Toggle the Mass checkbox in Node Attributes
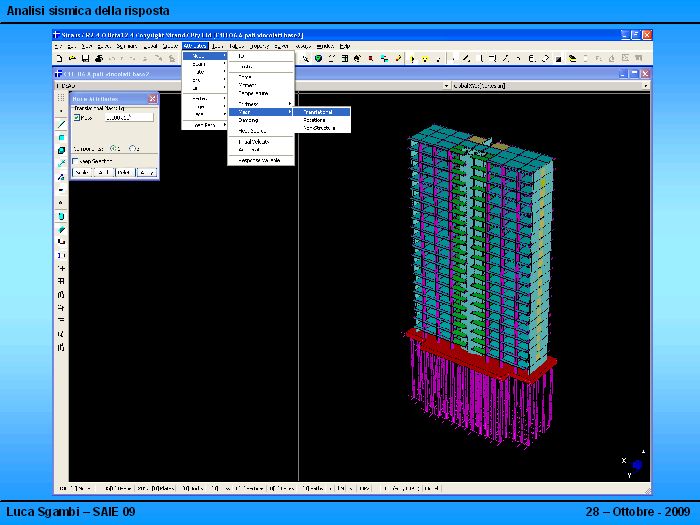700x525 pixels. (x=77, y=117)
